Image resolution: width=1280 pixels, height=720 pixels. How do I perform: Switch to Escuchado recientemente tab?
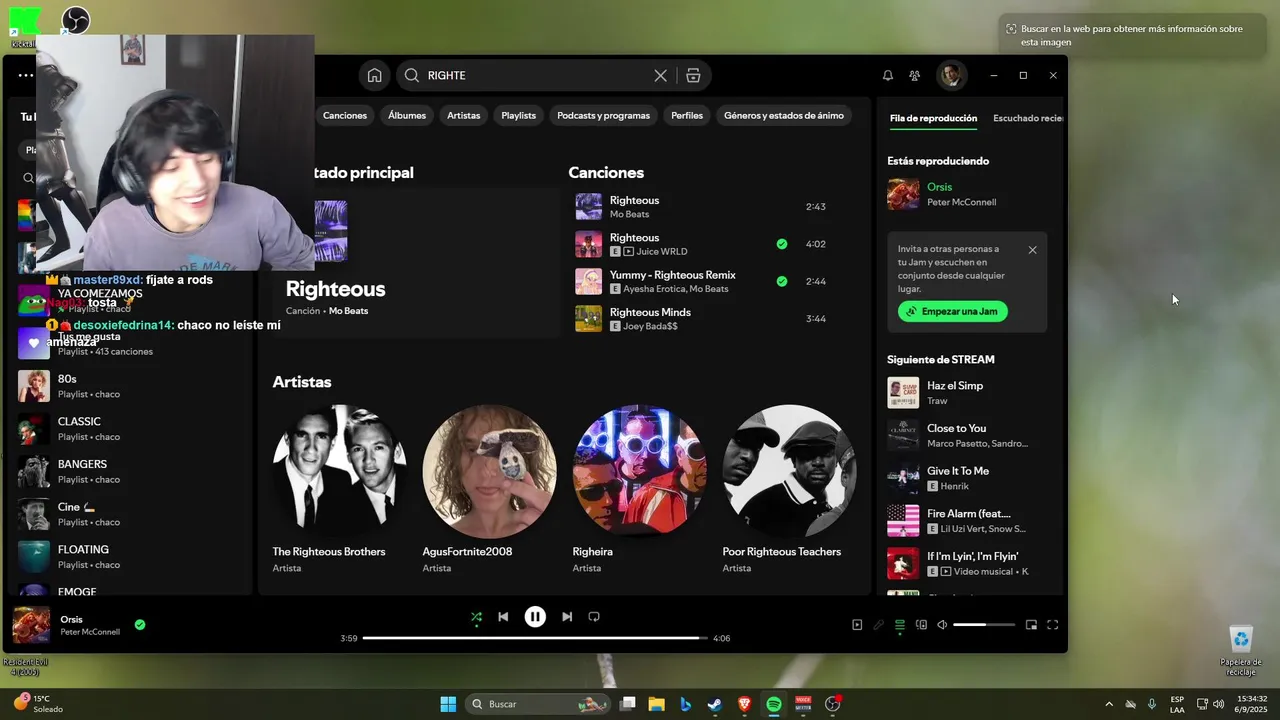pos(1028,118)
